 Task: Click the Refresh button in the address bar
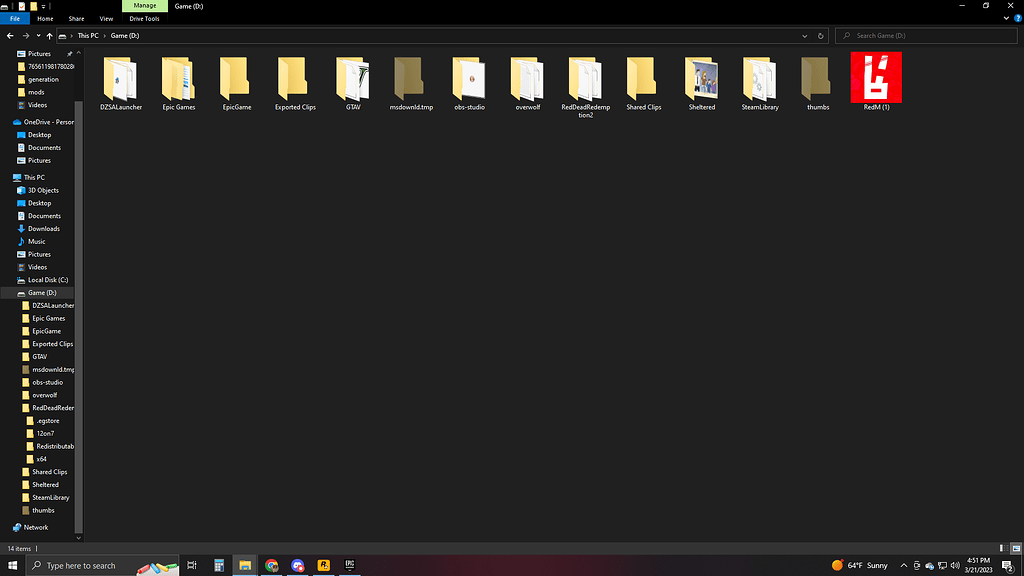821,36
